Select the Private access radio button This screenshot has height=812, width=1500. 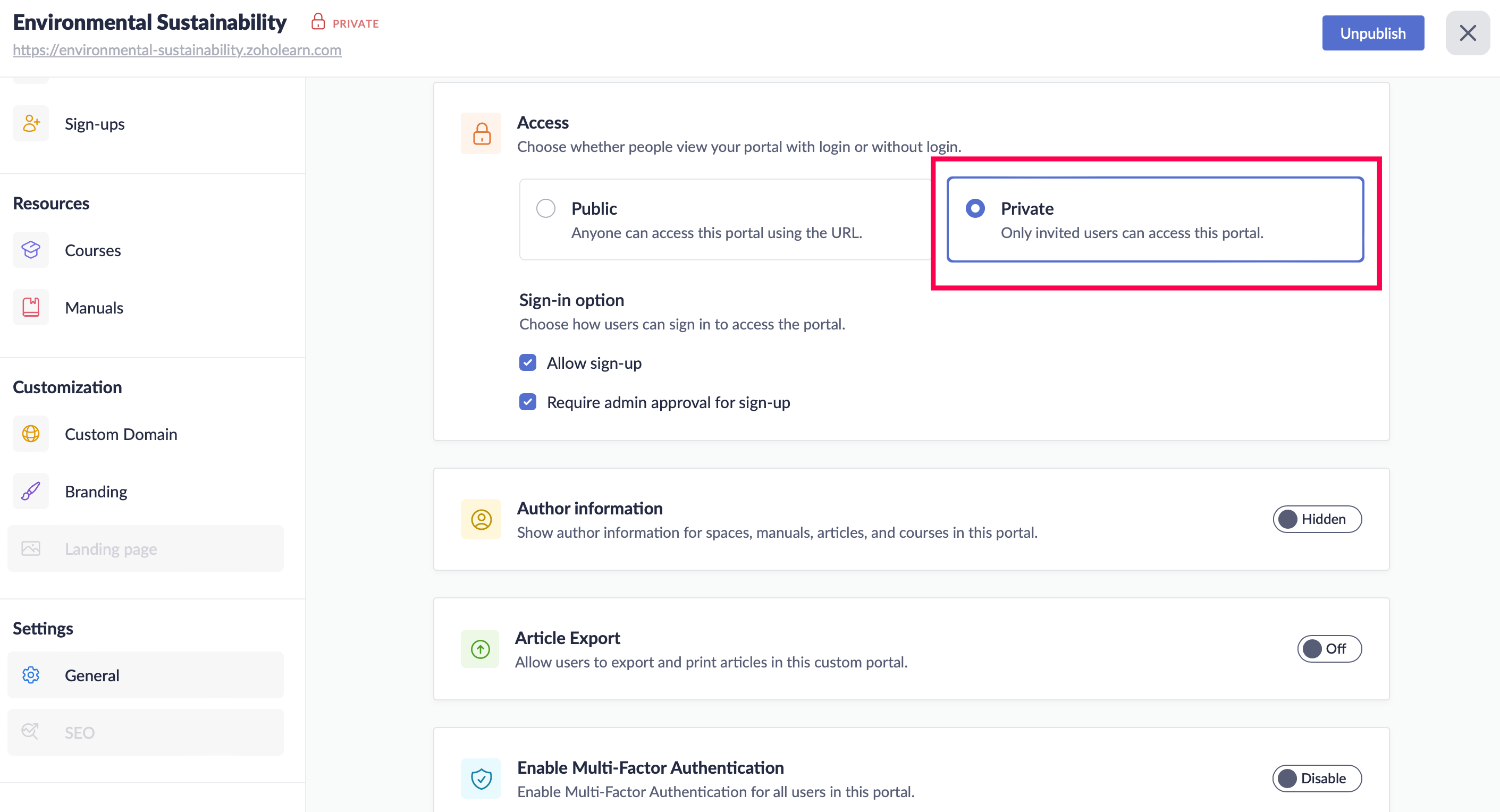click(x=975, y=208)
